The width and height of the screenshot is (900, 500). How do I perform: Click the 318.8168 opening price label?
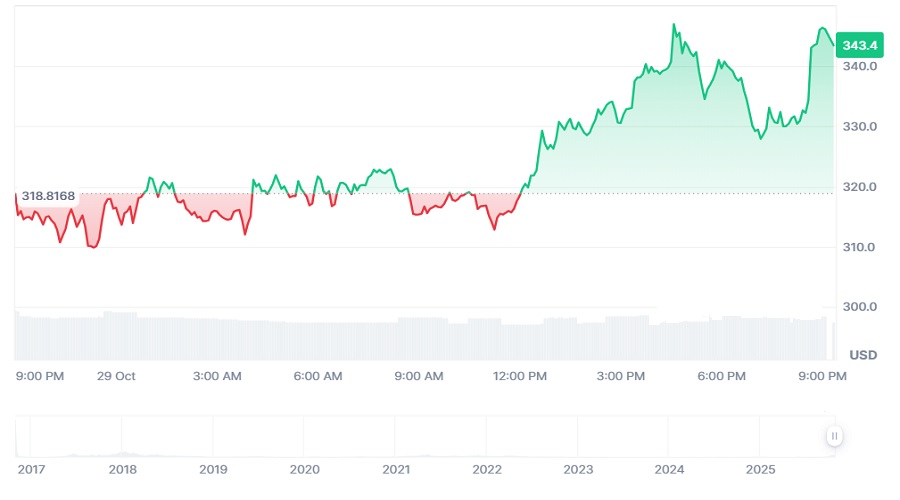48,195
